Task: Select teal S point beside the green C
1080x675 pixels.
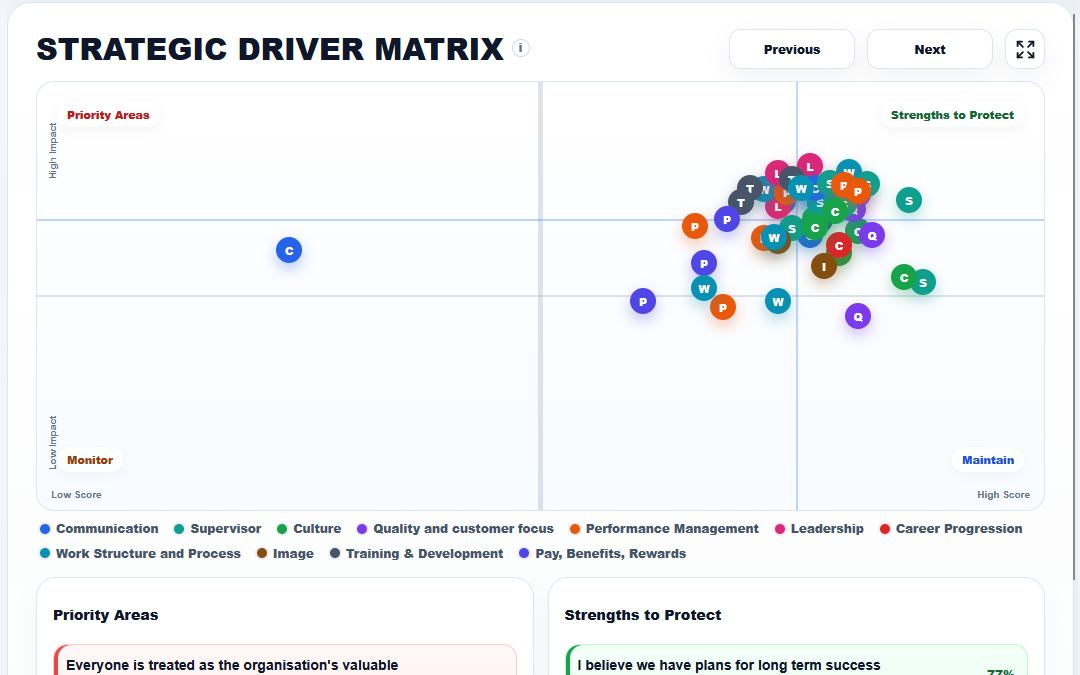Action: (924, 282)
